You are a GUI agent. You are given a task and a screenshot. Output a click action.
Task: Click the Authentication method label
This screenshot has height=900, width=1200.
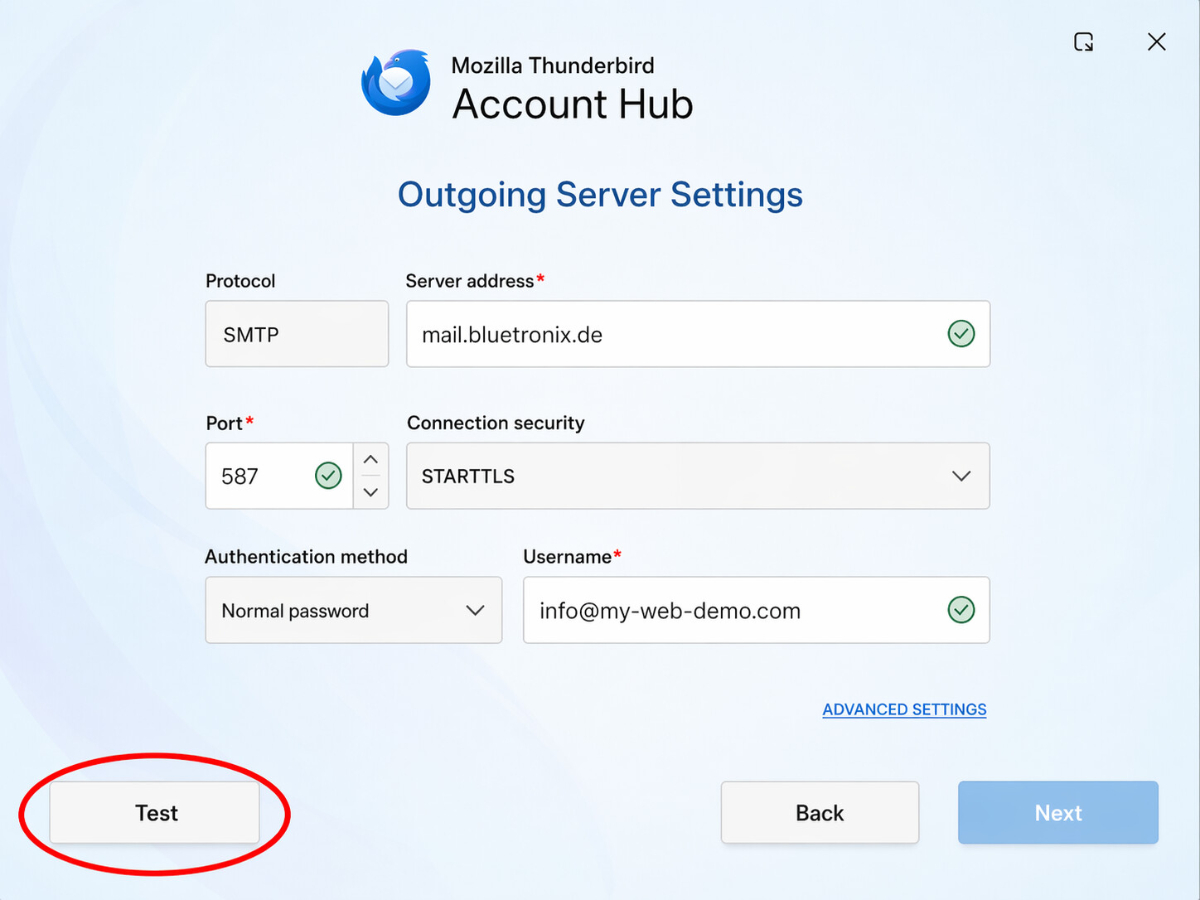click(x=306, y=557)
